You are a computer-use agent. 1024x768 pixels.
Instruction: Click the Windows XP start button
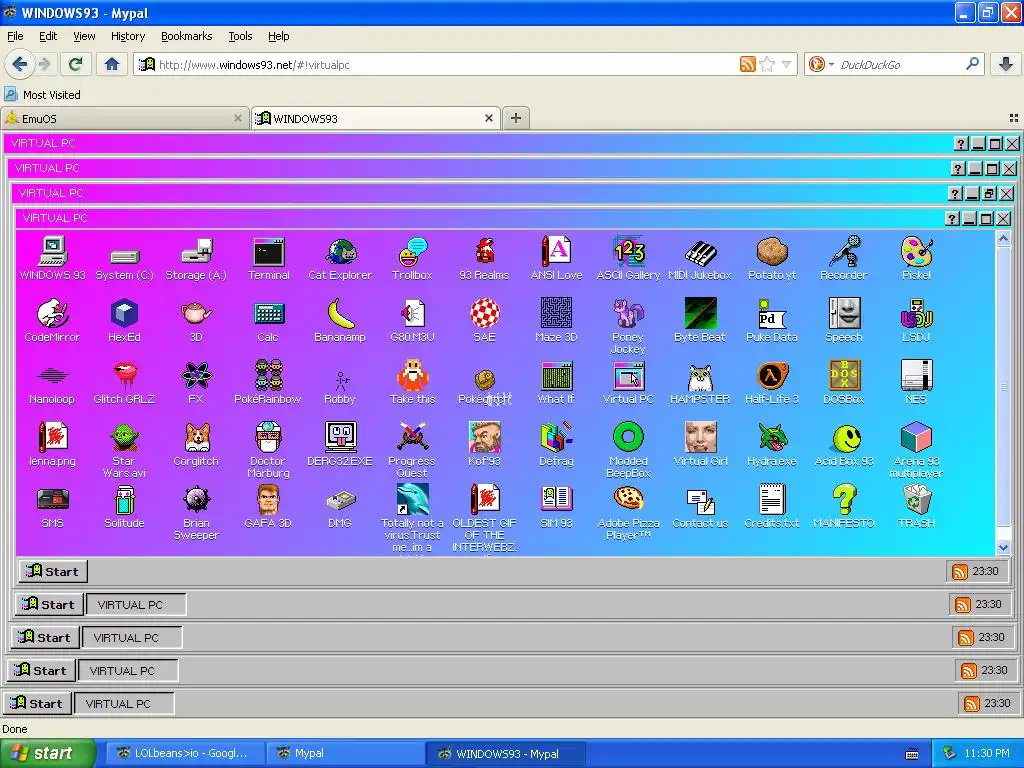pyautogui.click(x=48, y=753)
